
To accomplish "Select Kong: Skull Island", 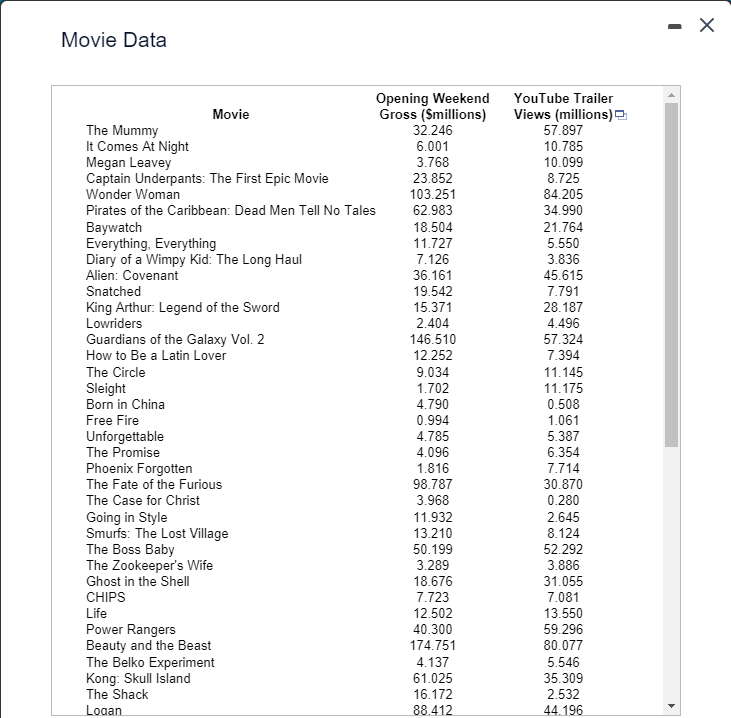I will (x=138, y=678).
